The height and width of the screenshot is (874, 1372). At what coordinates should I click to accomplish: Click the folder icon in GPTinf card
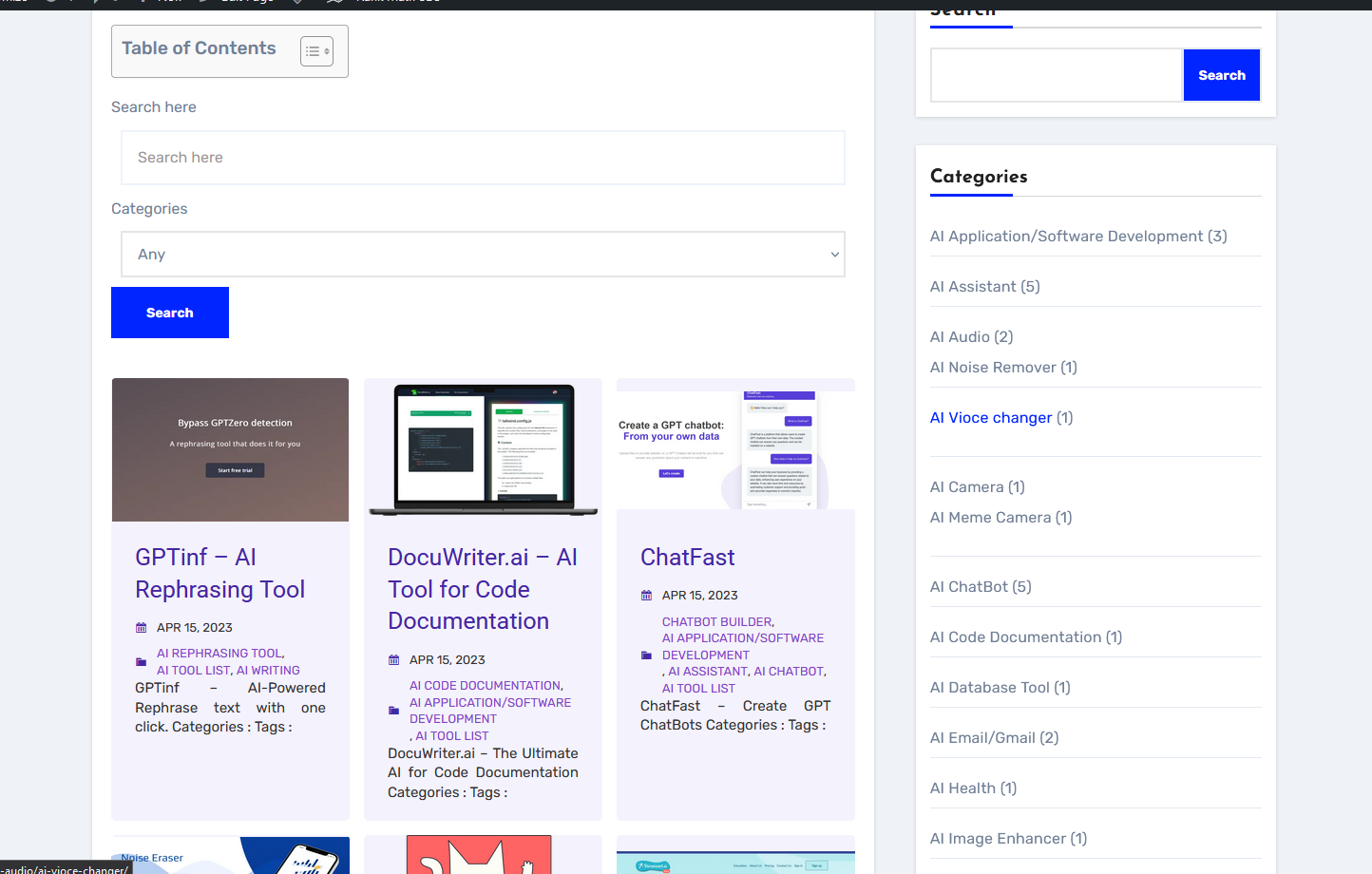(x=142, y=662)
